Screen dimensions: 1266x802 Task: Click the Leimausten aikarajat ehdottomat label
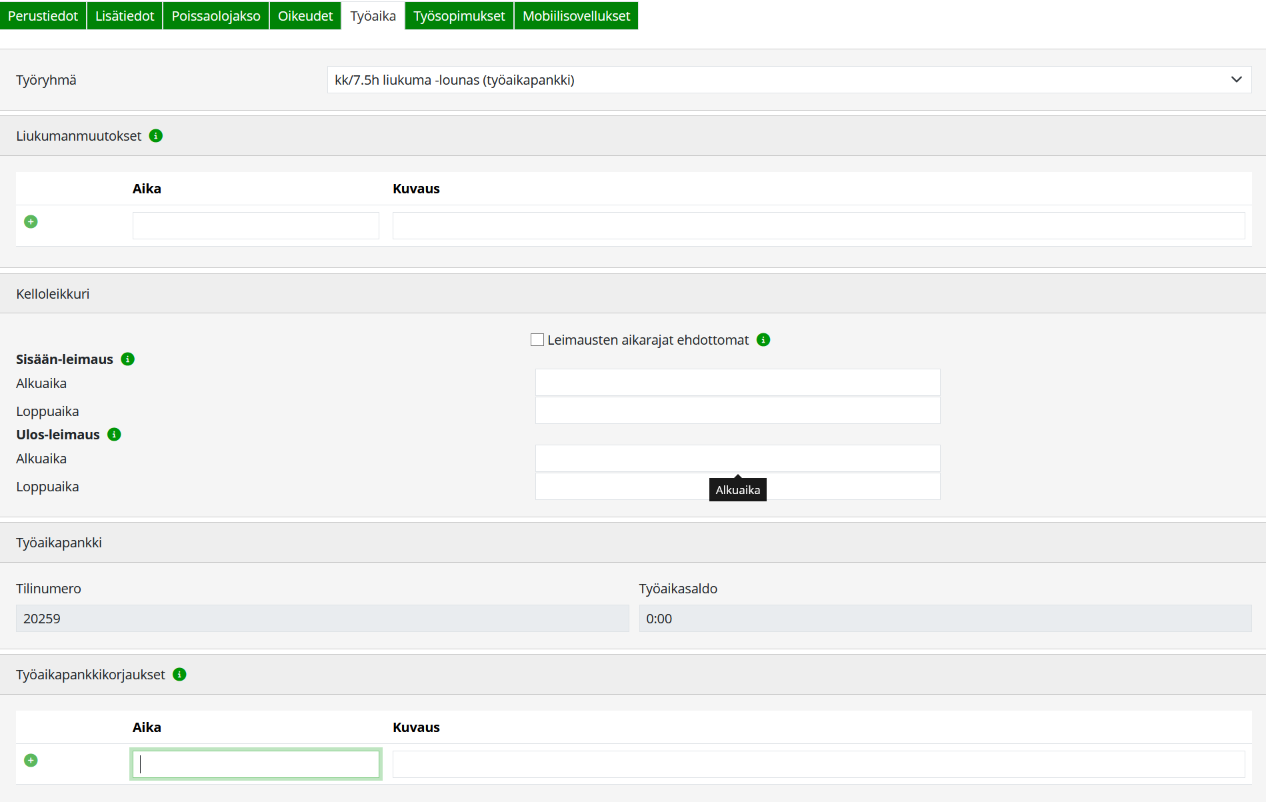pyautogui.click(x=648, y=340)
